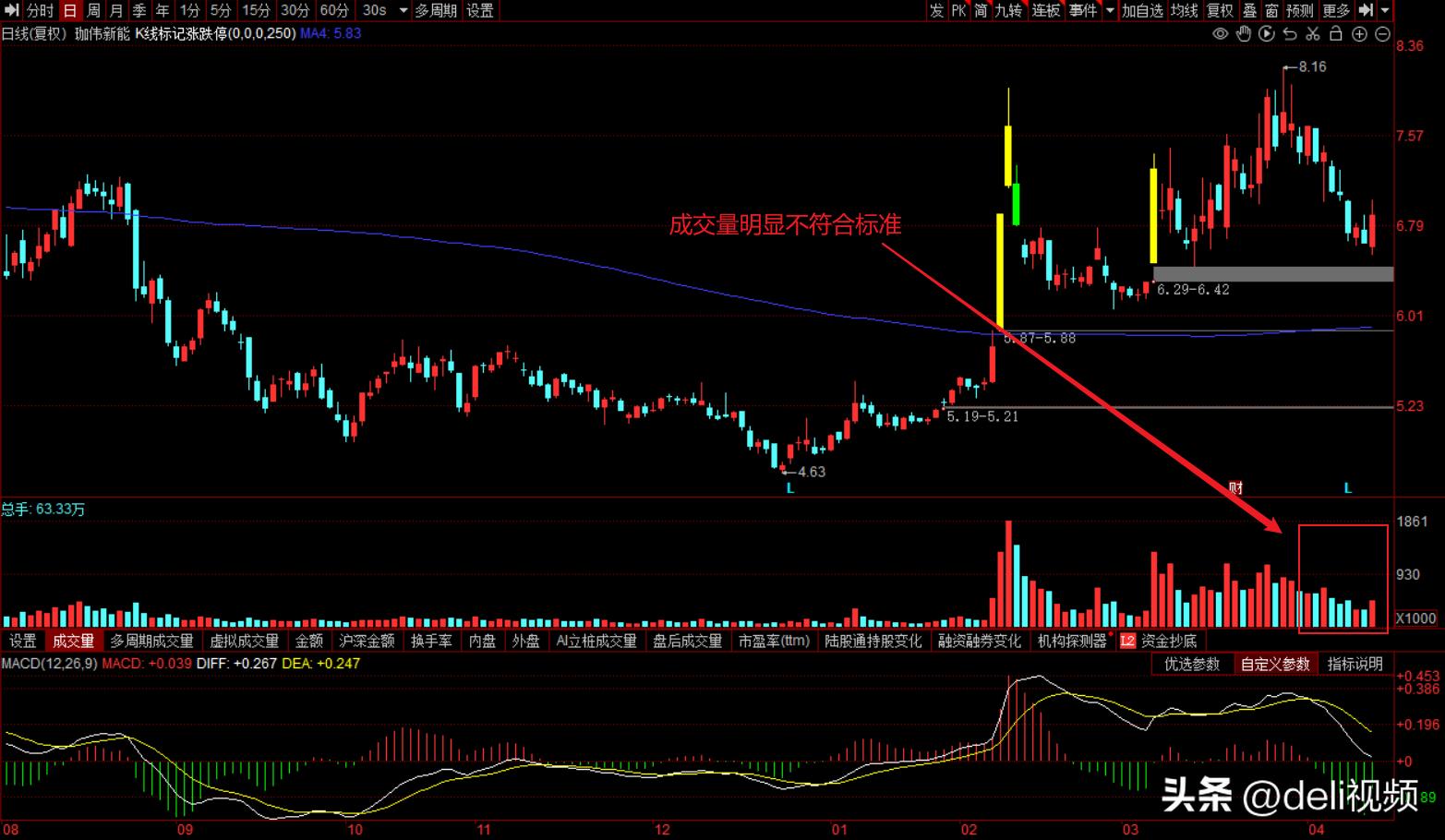Viewport: 1445px width, 840px height.
Task: Zoom in with the plus circle icon
Action: [1359, 34]
